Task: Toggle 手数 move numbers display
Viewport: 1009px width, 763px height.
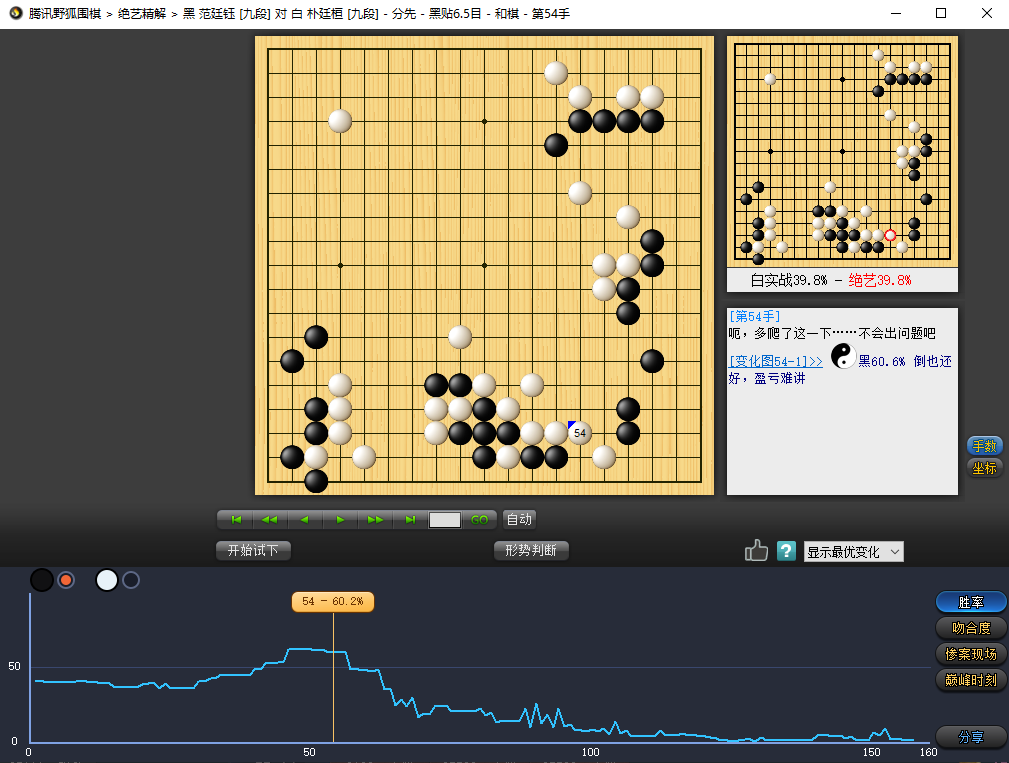Action: pyautogui.click(x=984, y=446)
